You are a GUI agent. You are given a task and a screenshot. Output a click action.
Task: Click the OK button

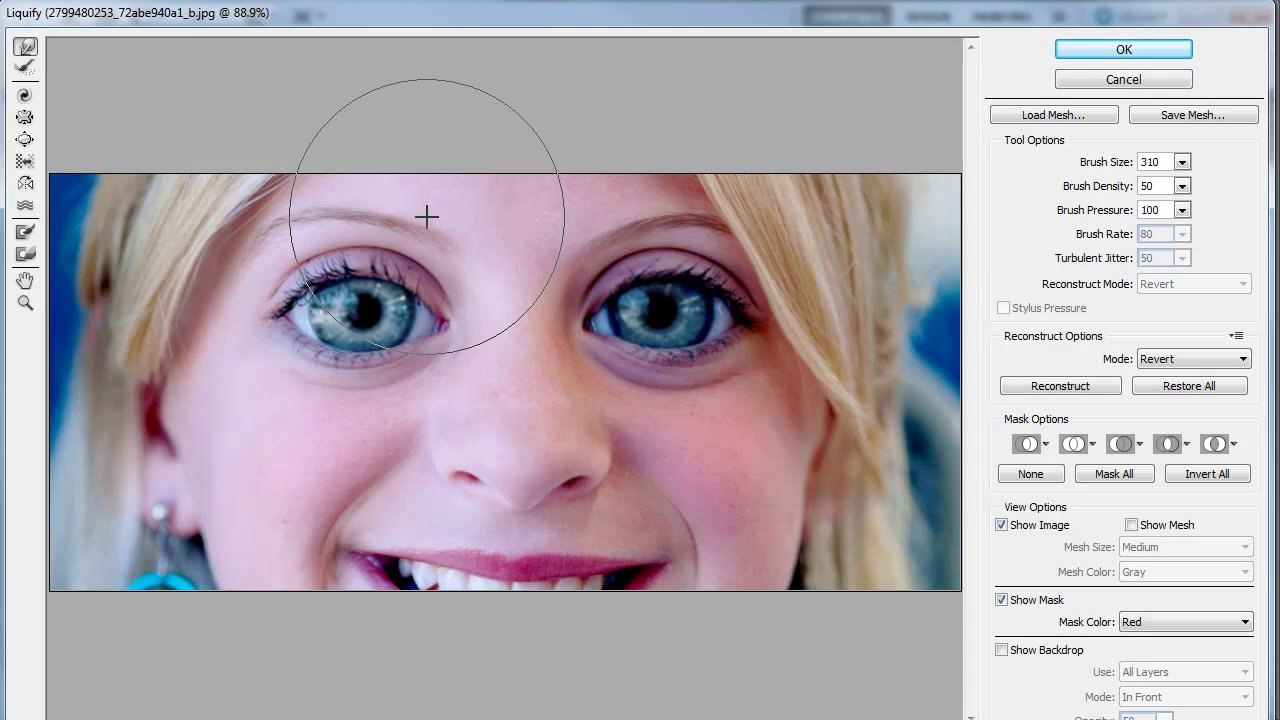pos(1124,49)
